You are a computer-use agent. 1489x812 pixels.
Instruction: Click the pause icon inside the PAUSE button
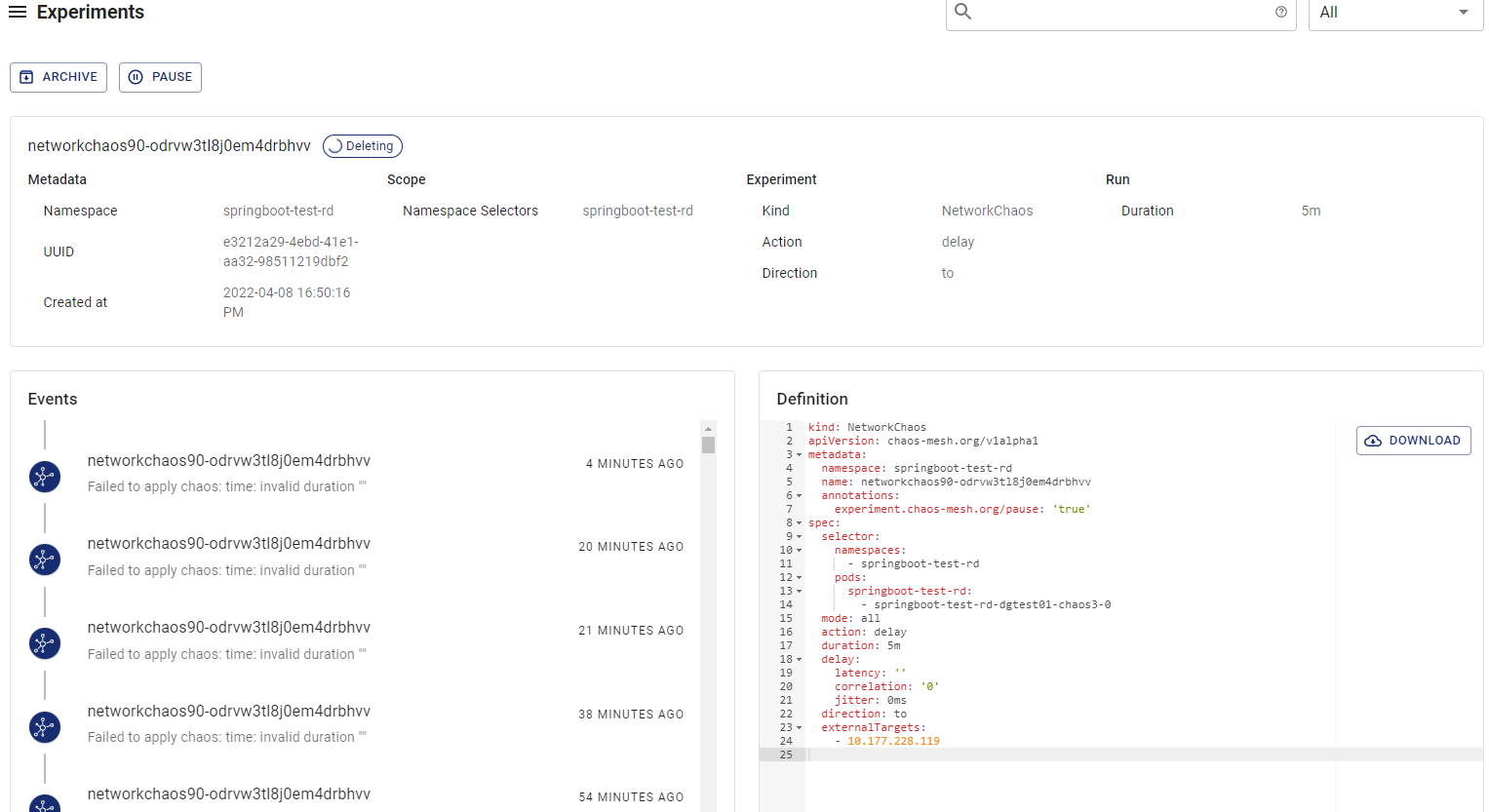136,77
